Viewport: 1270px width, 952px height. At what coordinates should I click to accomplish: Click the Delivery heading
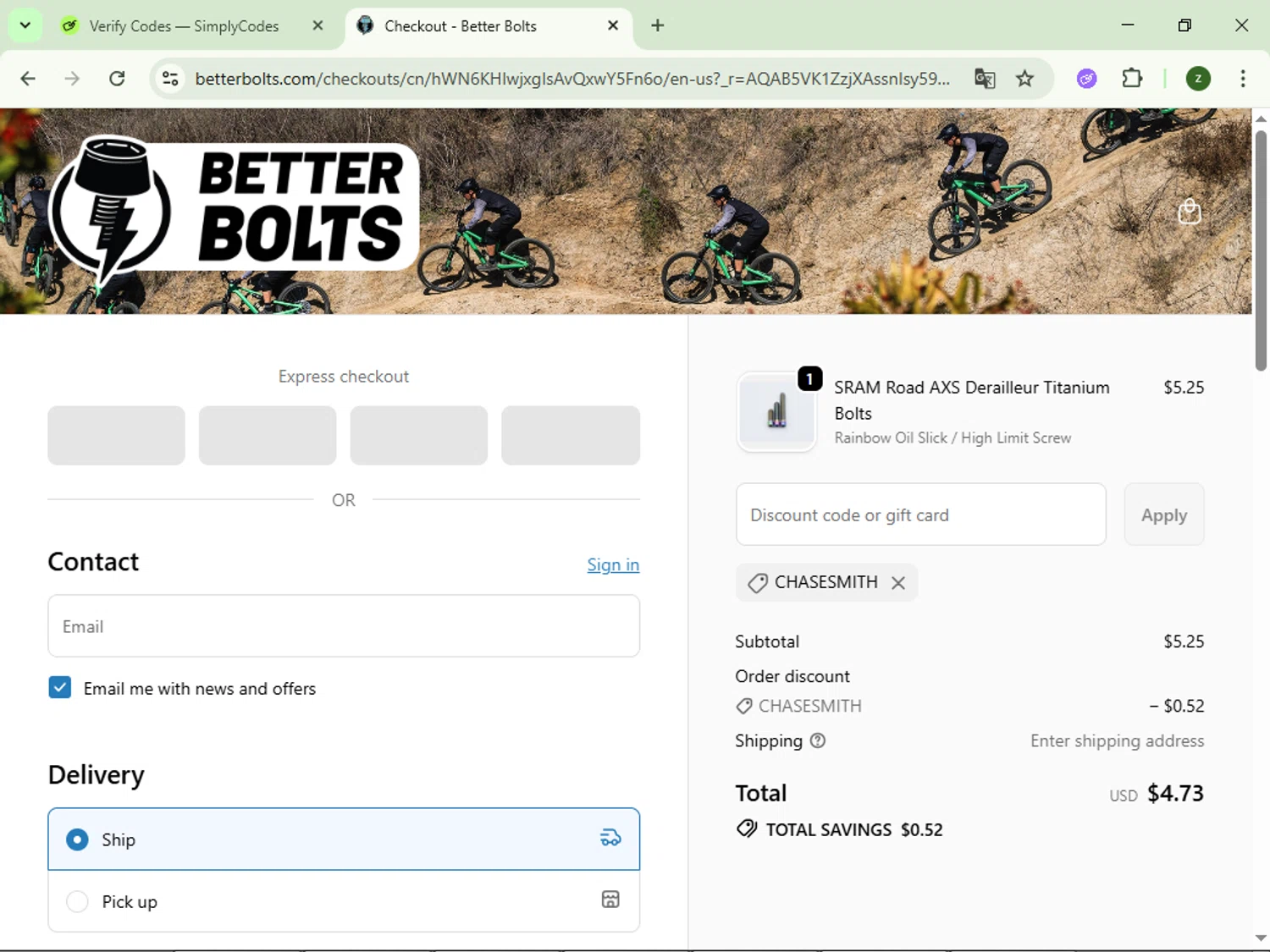click(97, 774)
